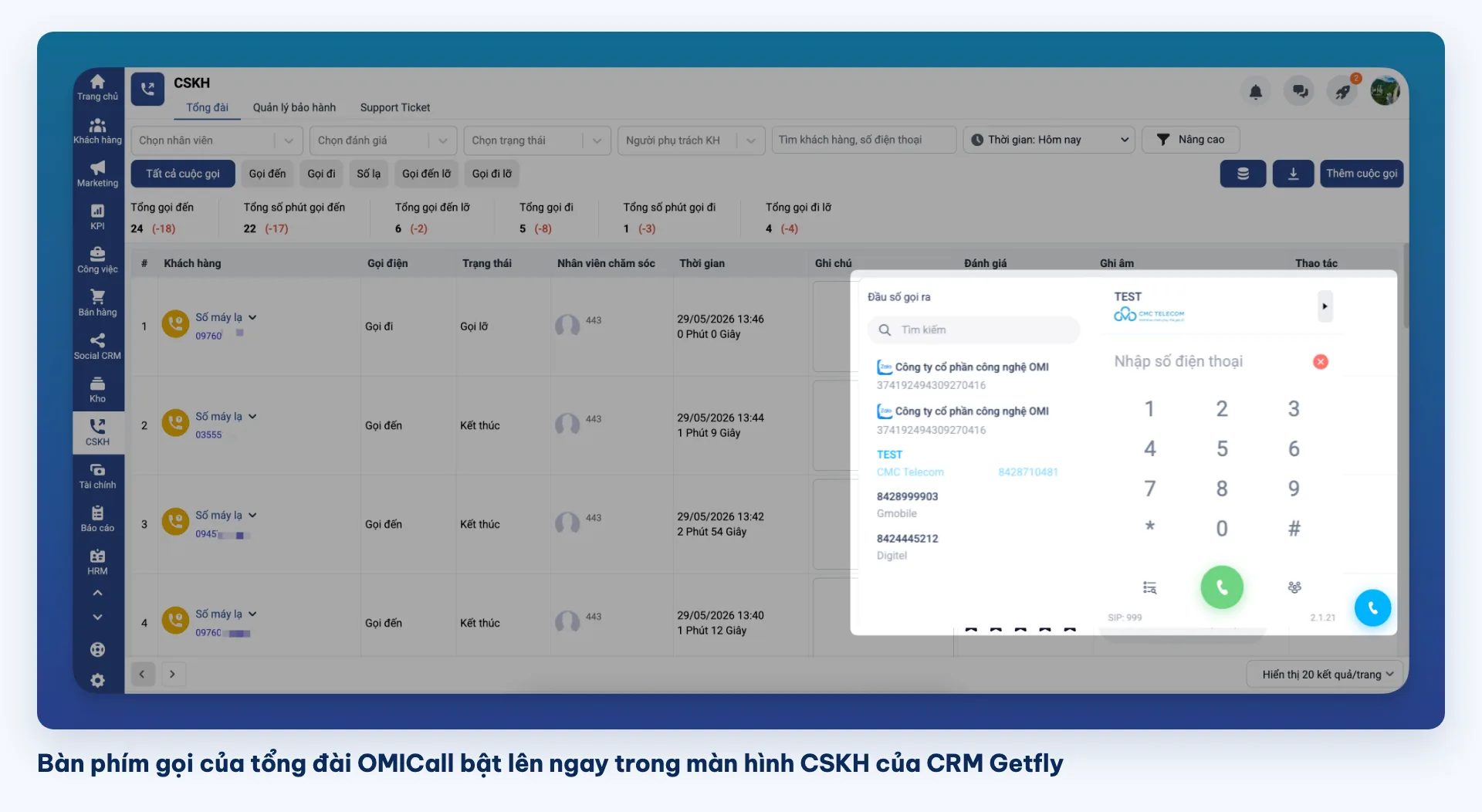
Task: Open Trang chủ home in sidebar
Action: 97,88
